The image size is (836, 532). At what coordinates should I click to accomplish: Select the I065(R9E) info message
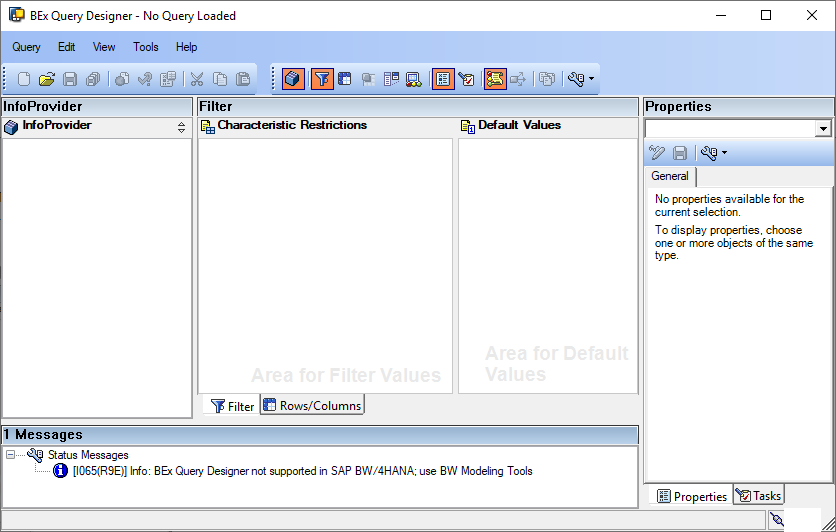click(x=302, y=471)
